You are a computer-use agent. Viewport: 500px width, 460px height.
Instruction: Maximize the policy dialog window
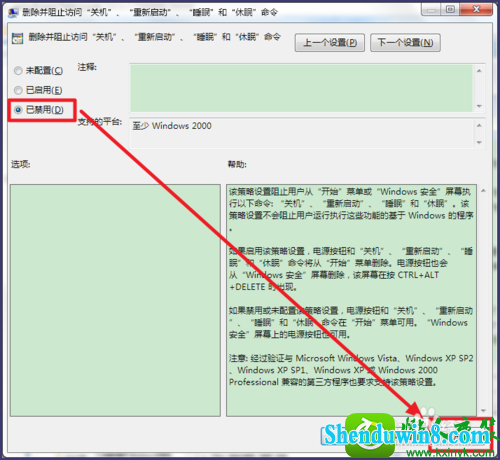450,9
